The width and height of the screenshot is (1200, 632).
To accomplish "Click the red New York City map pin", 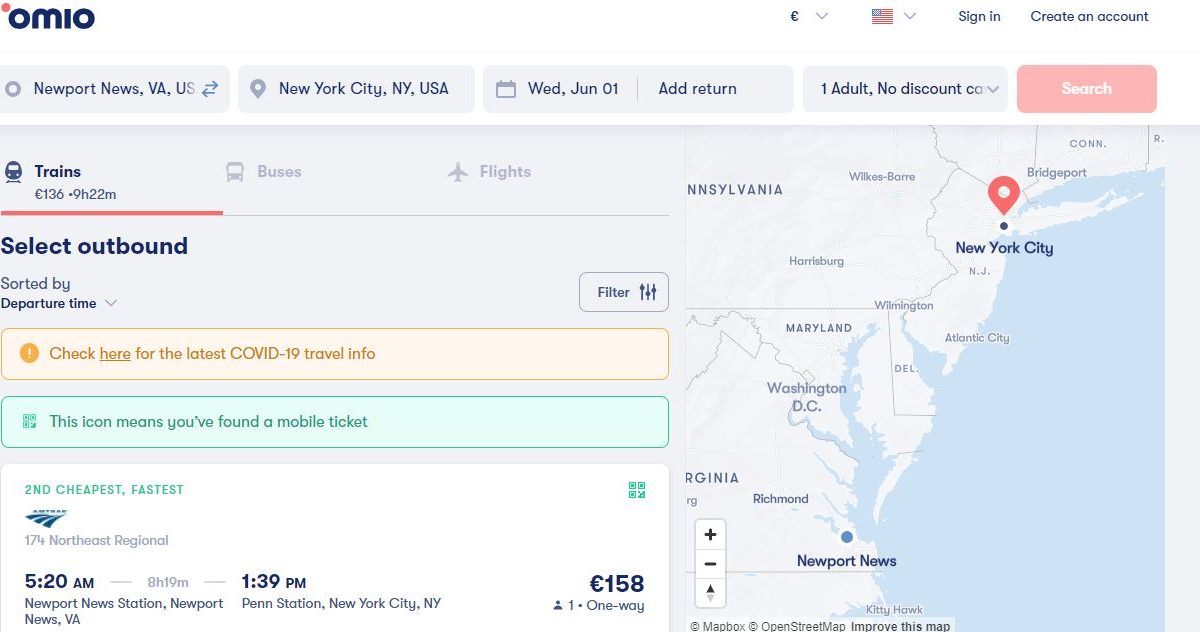I will pyautogui.click(x=1003, y=193).
